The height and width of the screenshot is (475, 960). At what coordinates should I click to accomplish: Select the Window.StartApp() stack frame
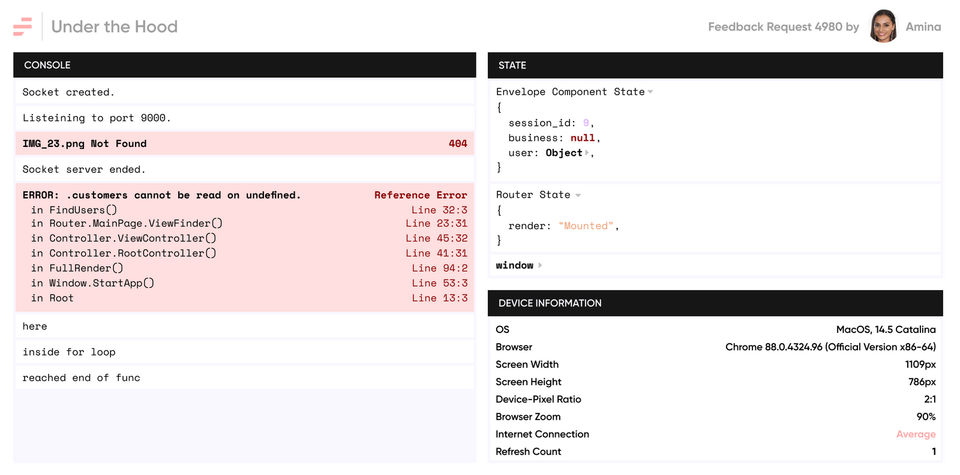[x=92, y=283]
